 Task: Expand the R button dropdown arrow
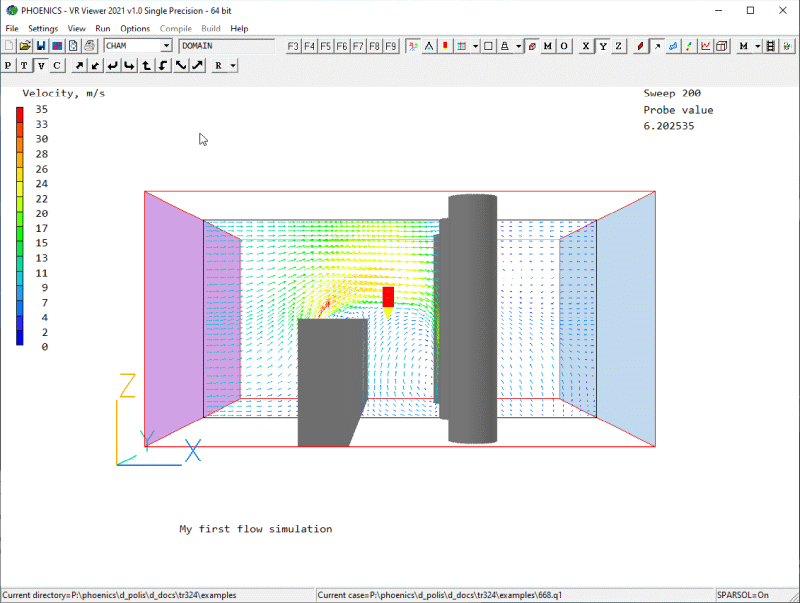(x=232, y=65)
